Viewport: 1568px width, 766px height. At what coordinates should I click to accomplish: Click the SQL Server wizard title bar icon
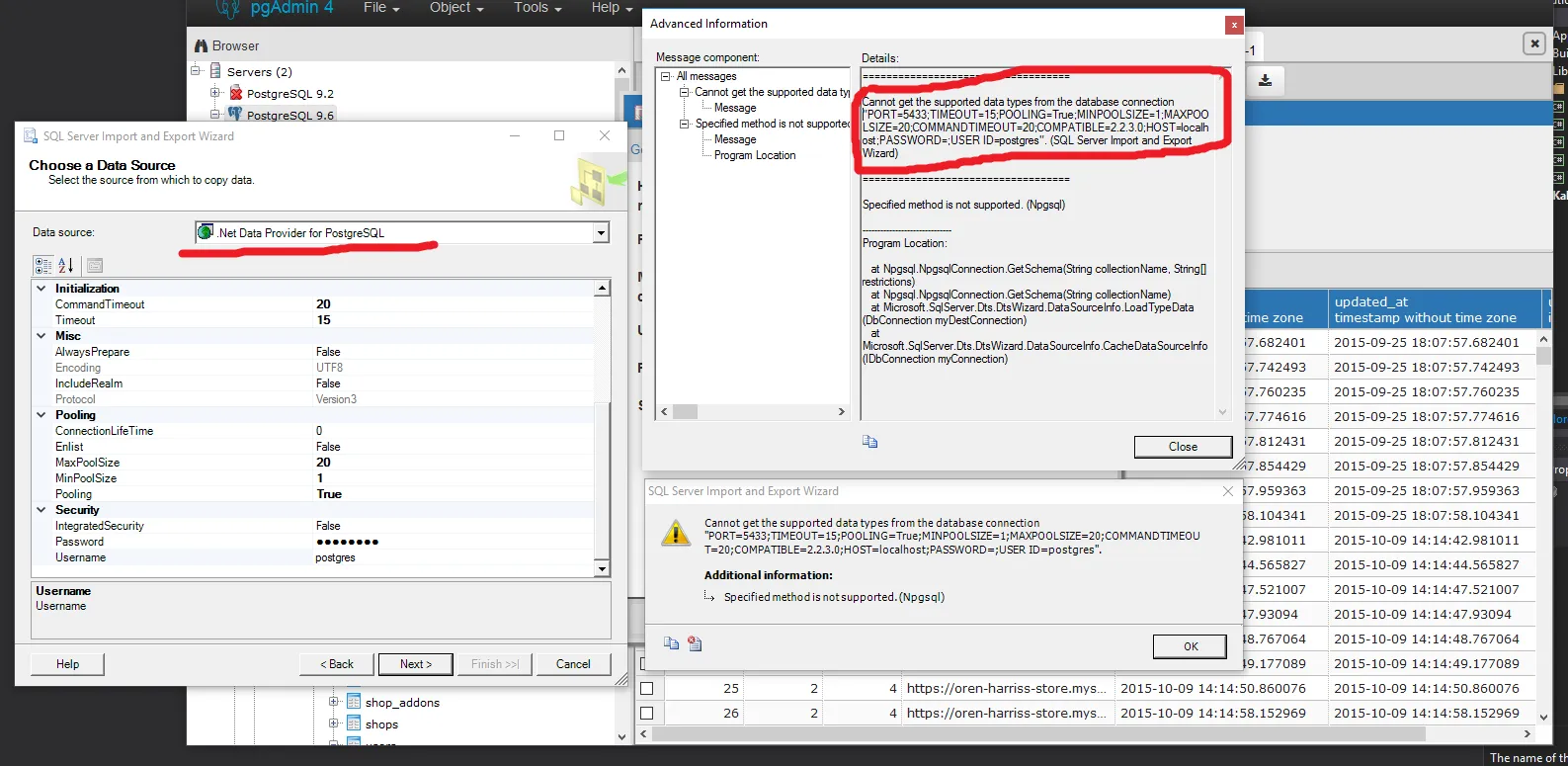tap(31, 136)
